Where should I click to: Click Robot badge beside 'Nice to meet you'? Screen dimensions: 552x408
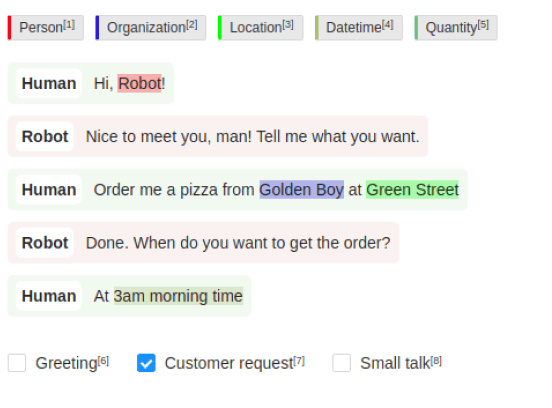click(45, 137)
